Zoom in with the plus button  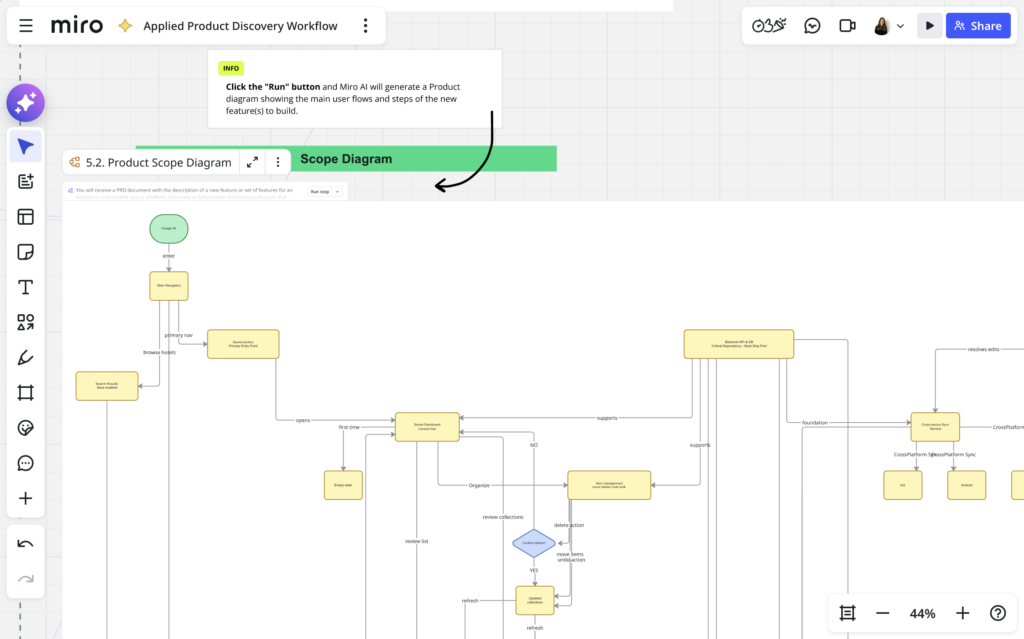click(x=962, y=613)
